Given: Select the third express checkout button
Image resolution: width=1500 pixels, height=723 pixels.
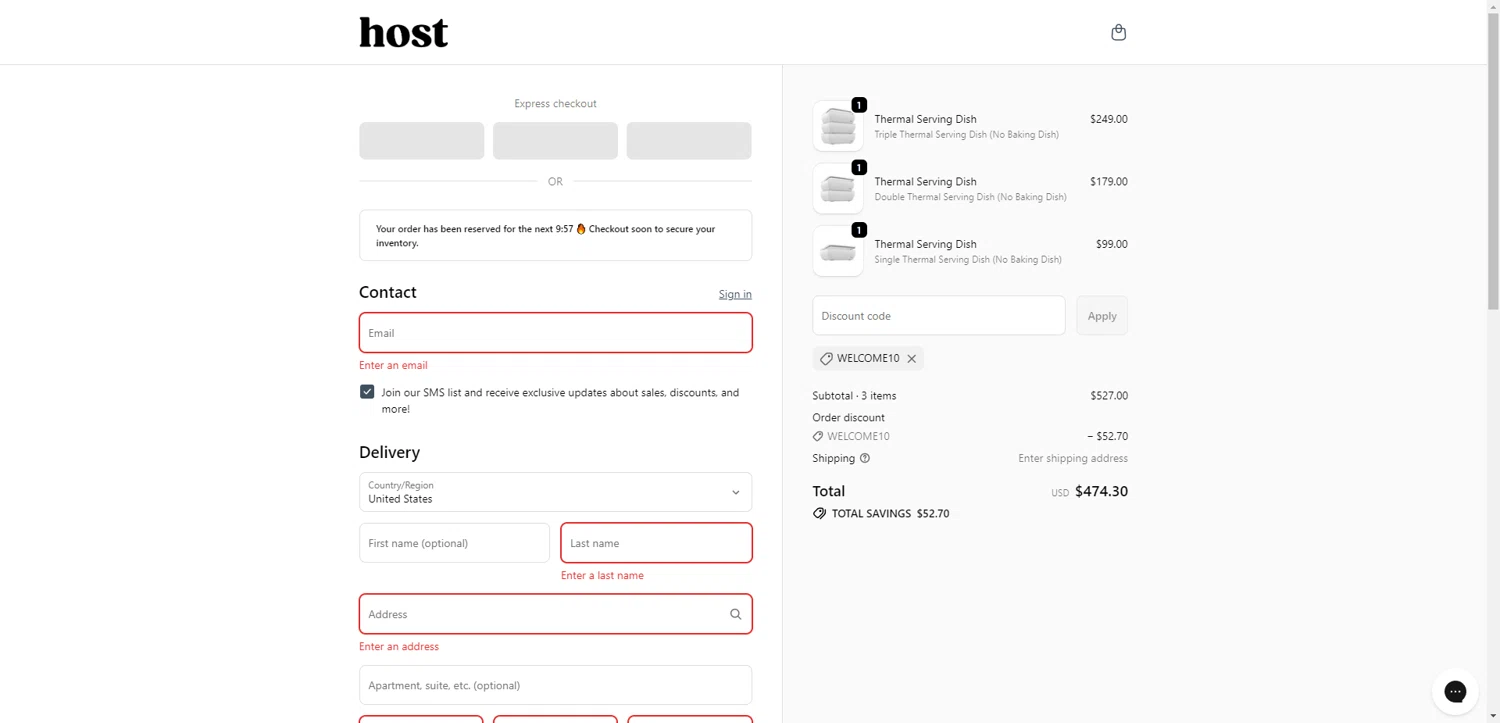Looking at the screenshot, I should (689, 141).
